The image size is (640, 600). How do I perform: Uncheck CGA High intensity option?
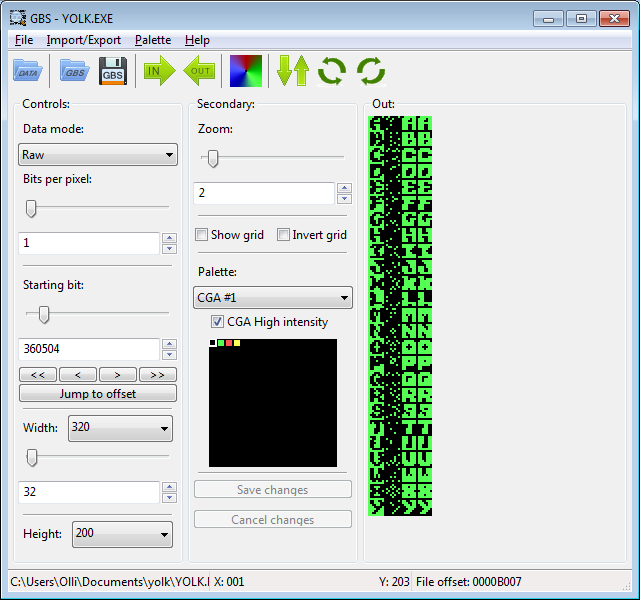(218, 322)
